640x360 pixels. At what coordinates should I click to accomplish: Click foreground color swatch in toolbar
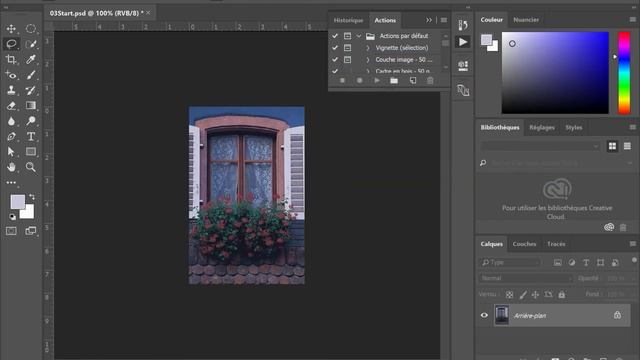point(17,202)
